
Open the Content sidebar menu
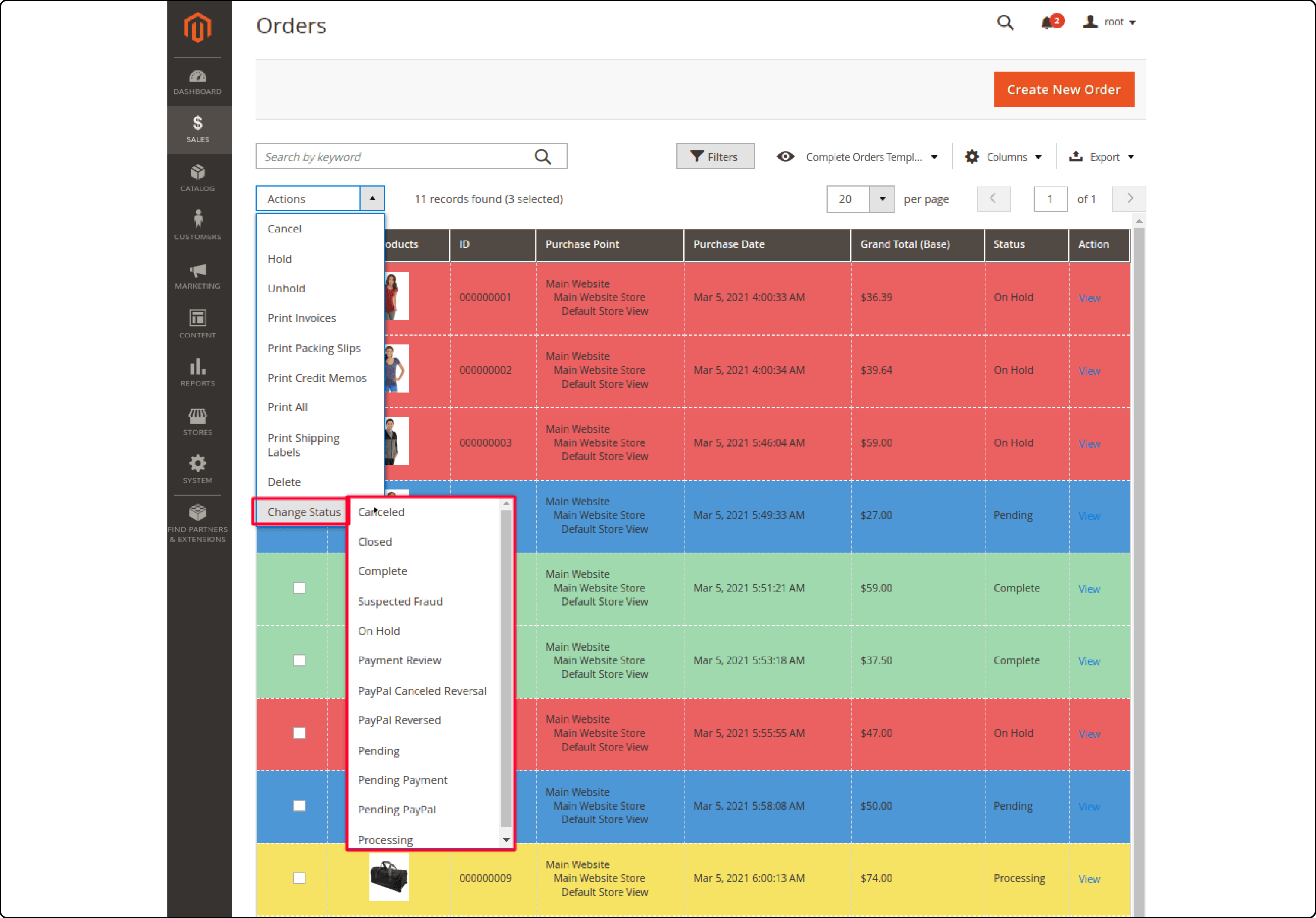point(197,324)
